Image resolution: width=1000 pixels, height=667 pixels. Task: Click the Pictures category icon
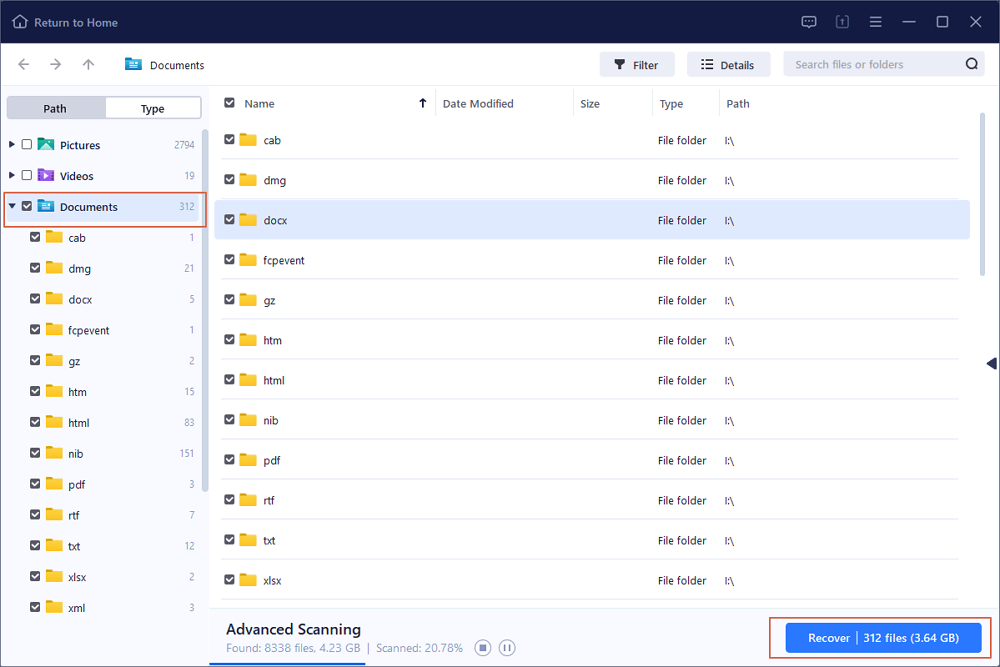(46, 145)
